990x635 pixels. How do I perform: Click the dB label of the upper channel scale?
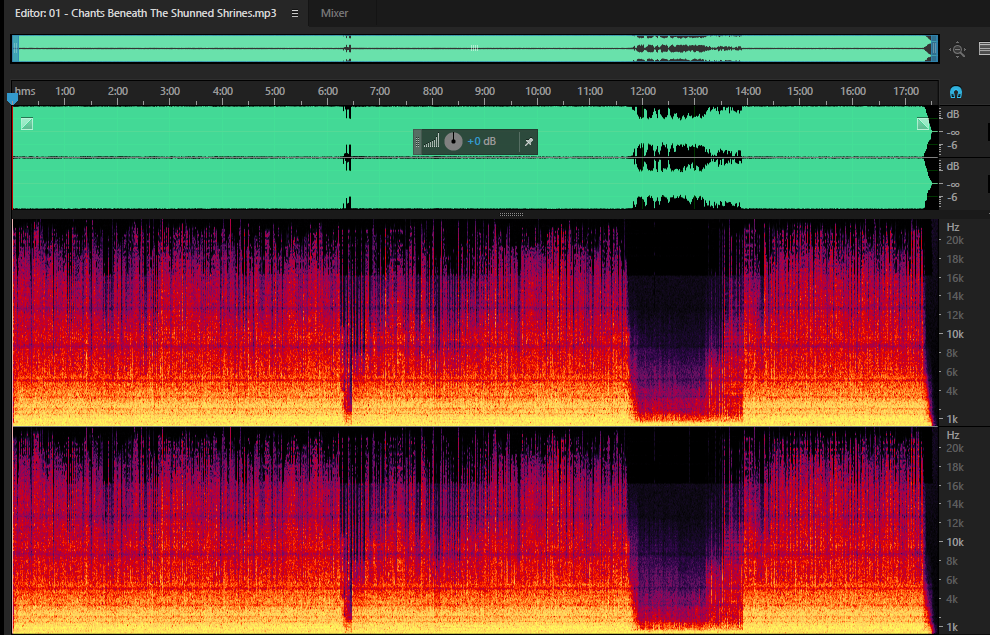click(953, 114)
